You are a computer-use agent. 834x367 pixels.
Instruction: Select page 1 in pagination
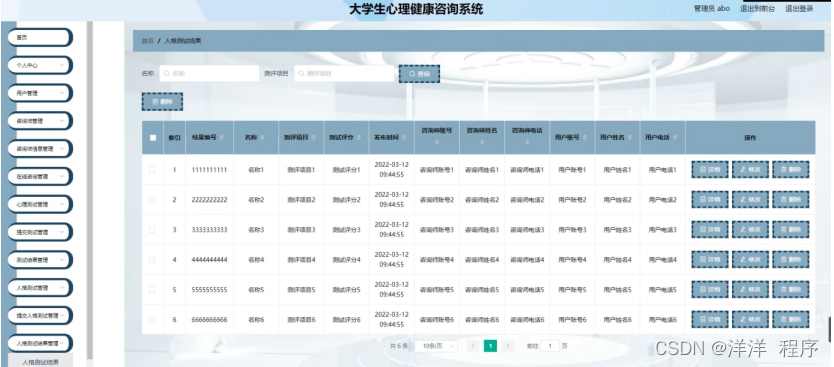(x=490, y=346)
